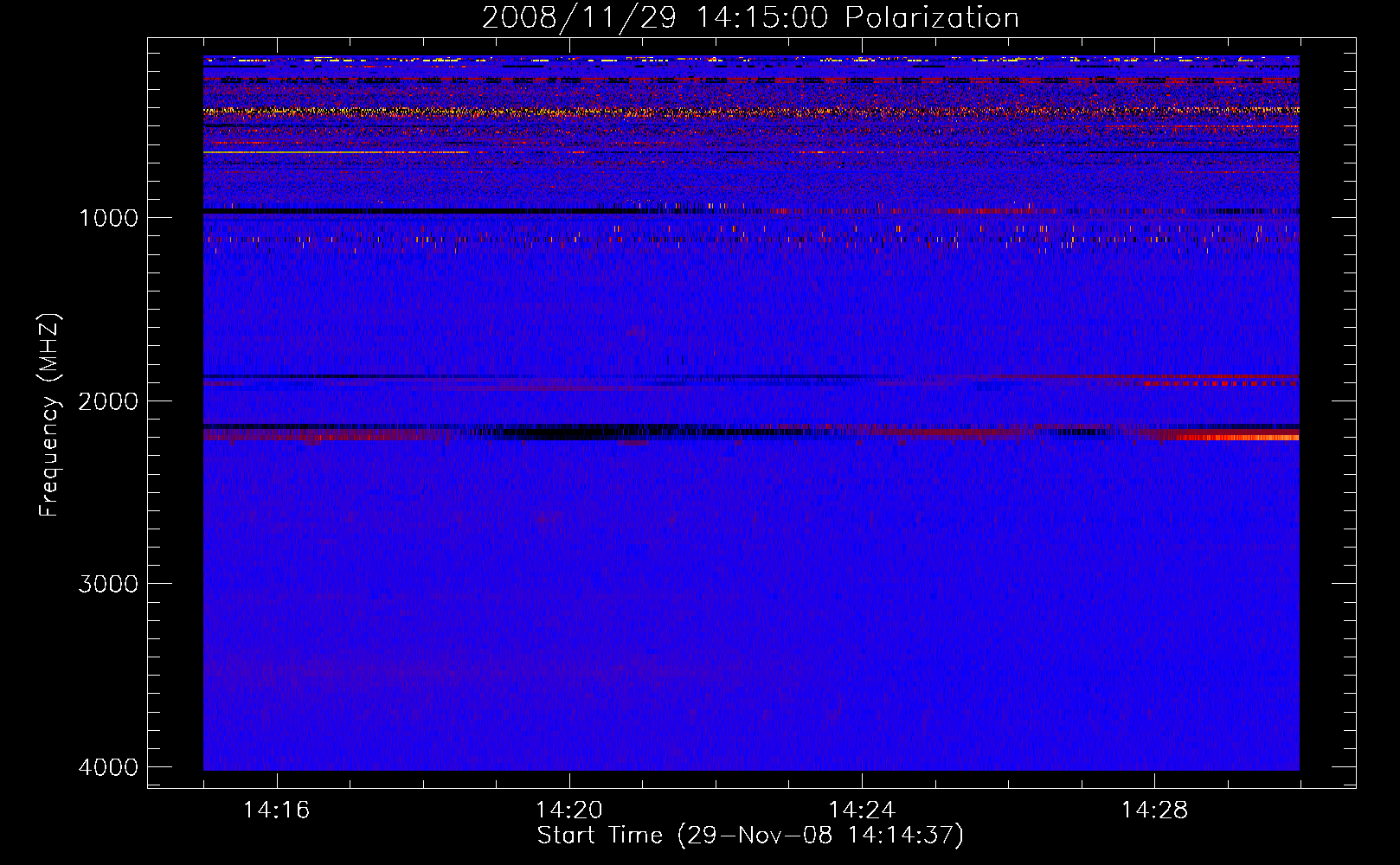This screenshot has width=1400, height=865.
Task: Click the 2000 frequency tick label
Action: click(x=108, y=400)
